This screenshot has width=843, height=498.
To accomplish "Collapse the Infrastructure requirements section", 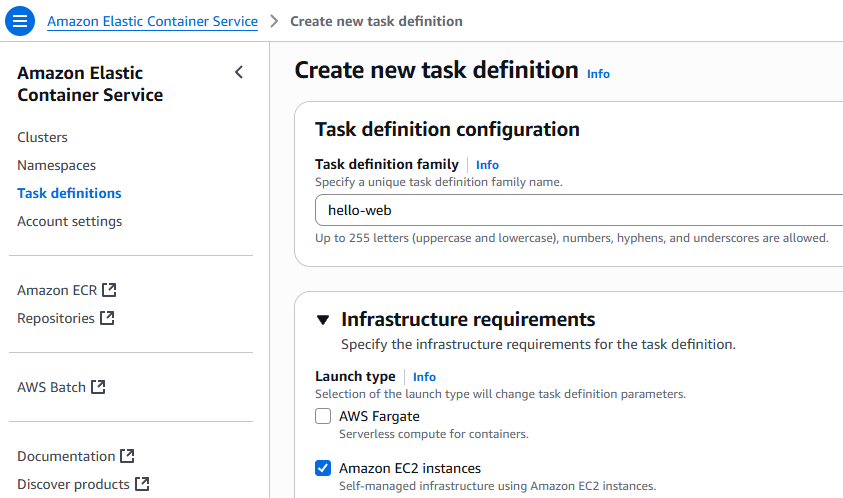I will click(323, 320).
